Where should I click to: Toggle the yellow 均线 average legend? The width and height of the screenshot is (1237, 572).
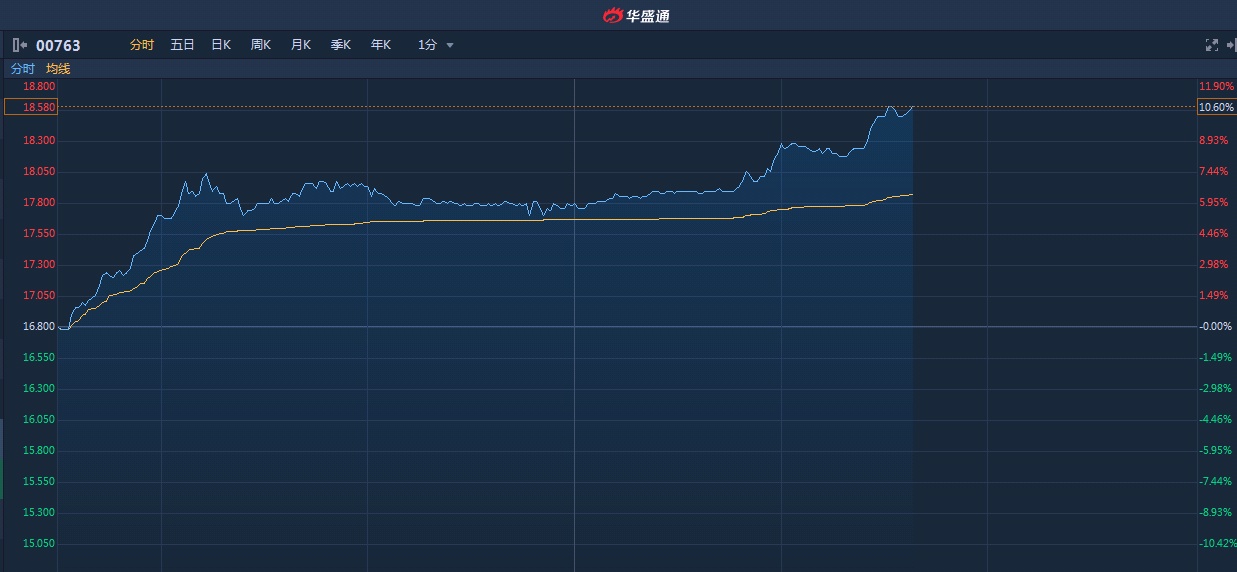(x=58, y=69)
